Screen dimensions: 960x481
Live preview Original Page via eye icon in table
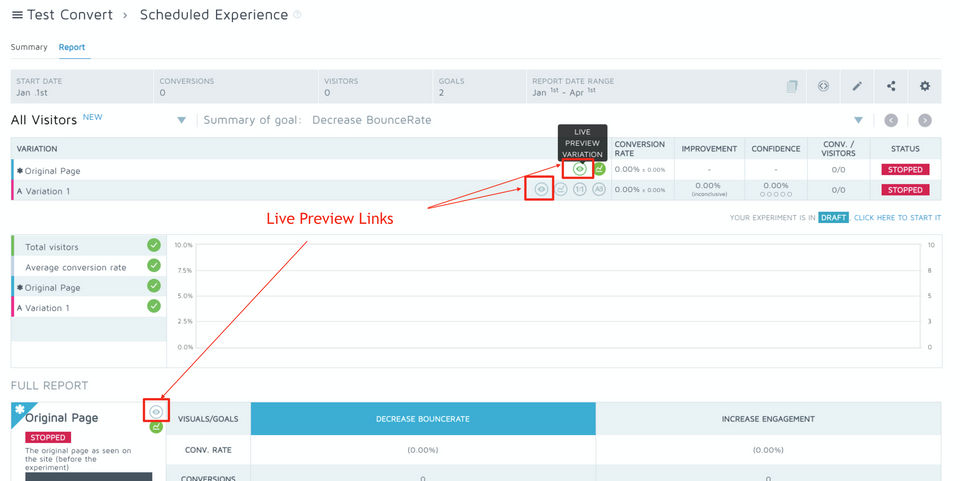579,169
